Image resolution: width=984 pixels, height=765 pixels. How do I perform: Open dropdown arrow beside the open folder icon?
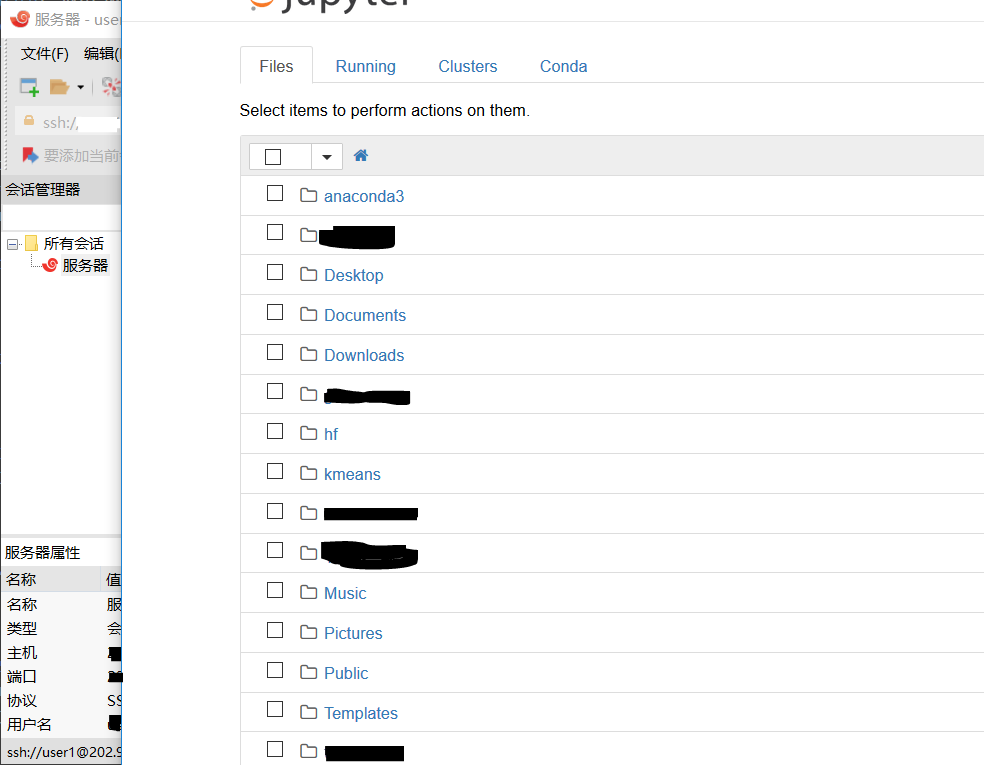[80, 88]
